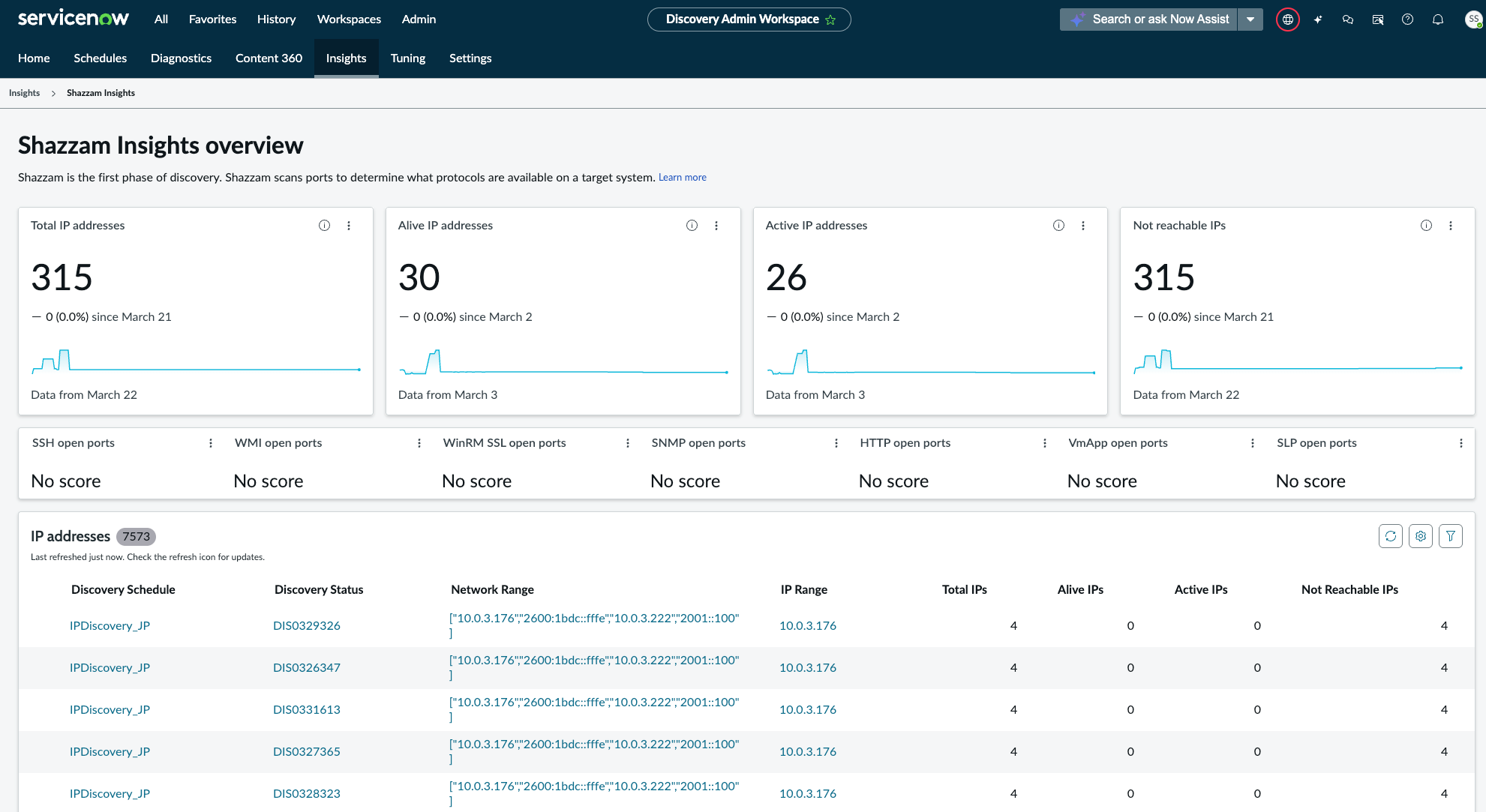Open SSH open ports options menu
Image resolution: width=1486 pixels, height=812 pixels.
[x=211, y=443]
